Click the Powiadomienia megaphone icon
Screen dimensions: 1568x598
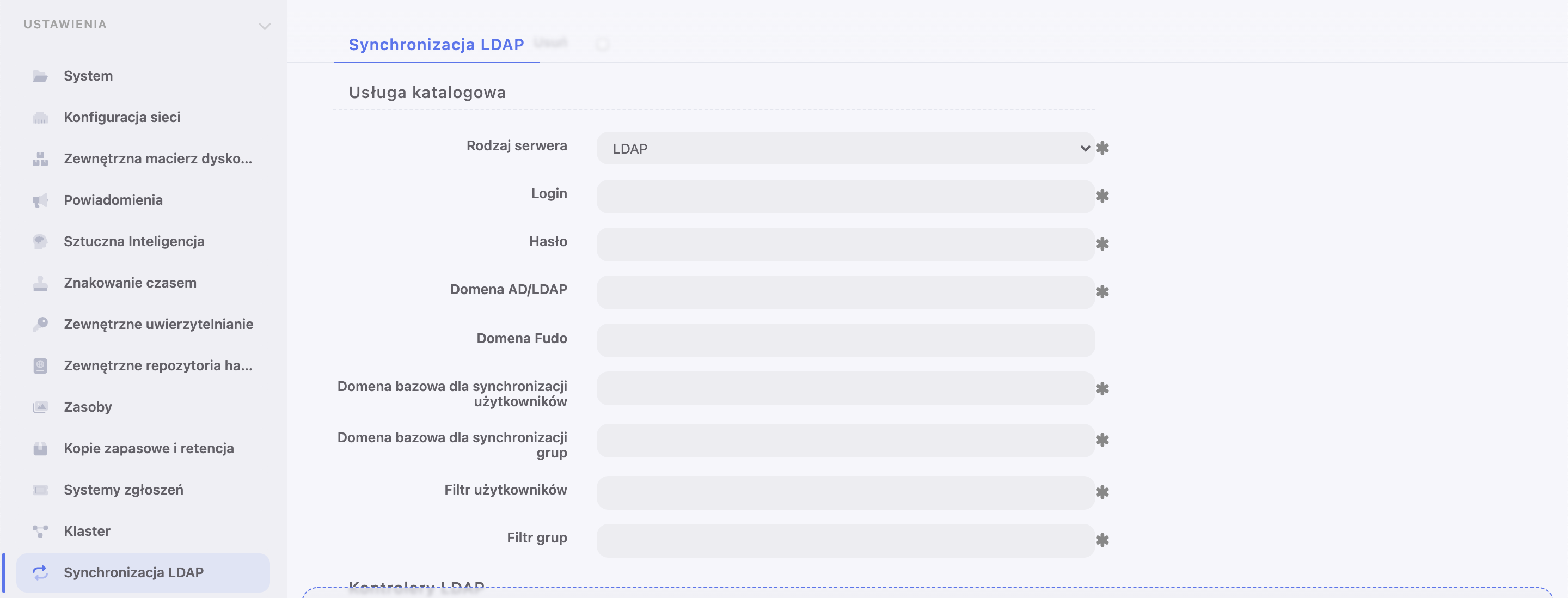(x=40, y=200)
